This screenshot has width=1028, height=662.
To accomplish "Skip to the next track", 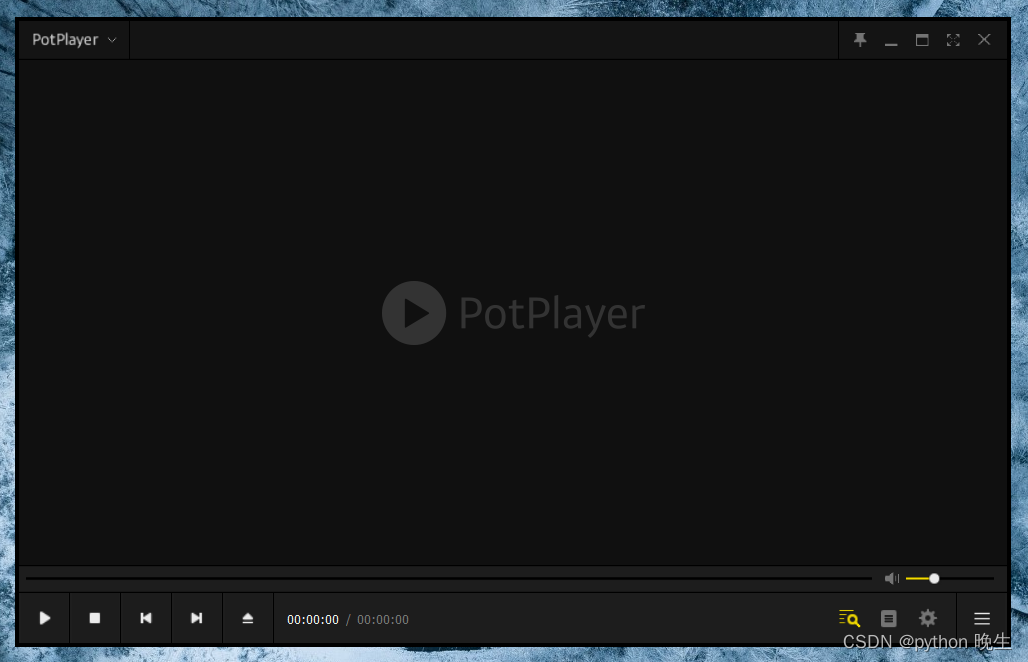I will coord(197,618).
